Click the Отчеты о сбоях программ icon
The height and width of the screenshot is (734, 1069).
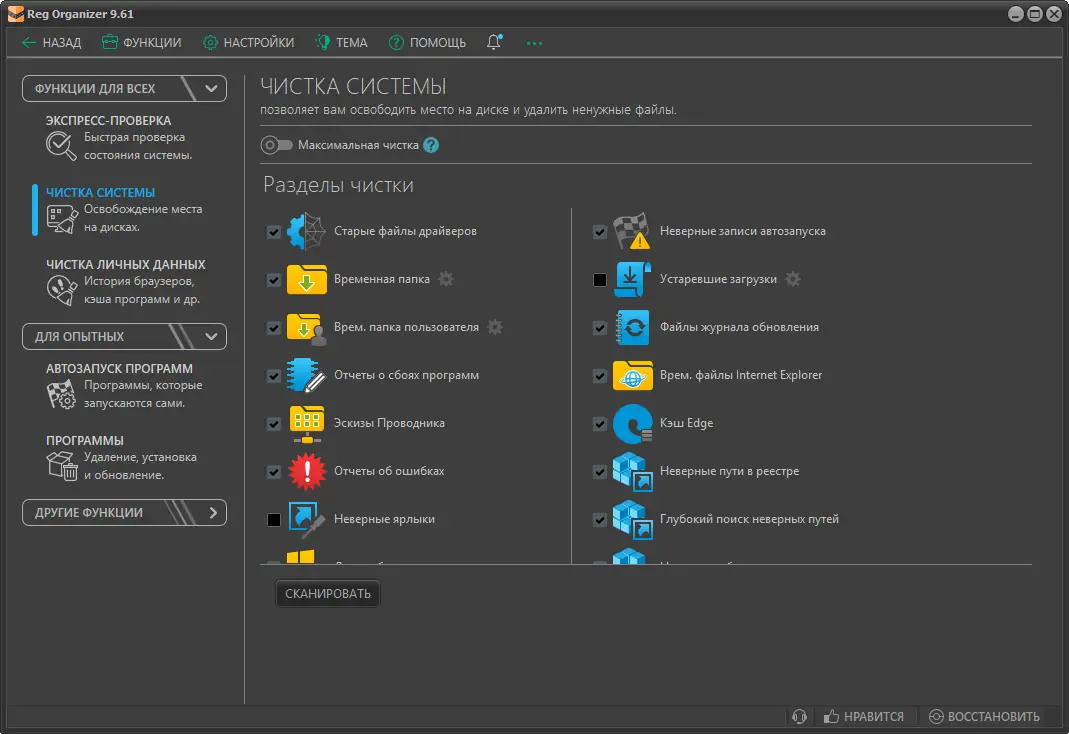pos(306,376)
